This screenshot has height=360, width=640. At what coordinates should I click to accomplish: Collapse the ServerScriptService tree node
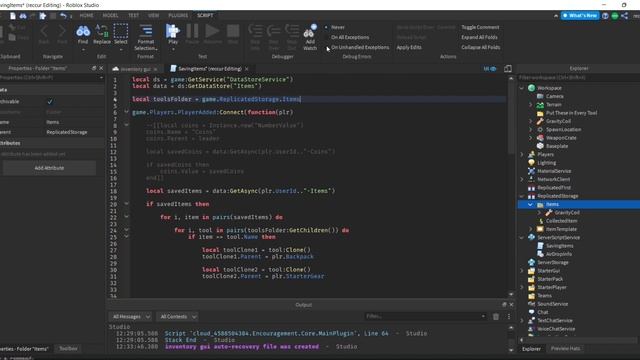point(522,238)
